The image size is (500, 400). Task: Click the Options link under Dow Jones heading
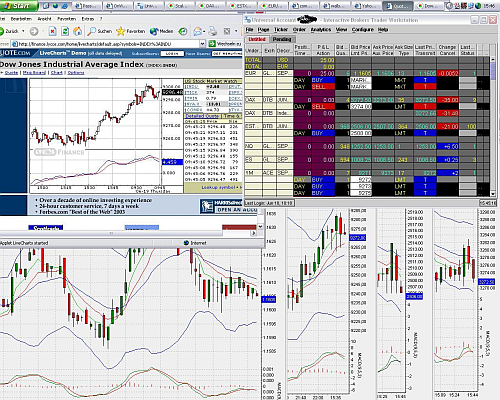pos(76,72)
